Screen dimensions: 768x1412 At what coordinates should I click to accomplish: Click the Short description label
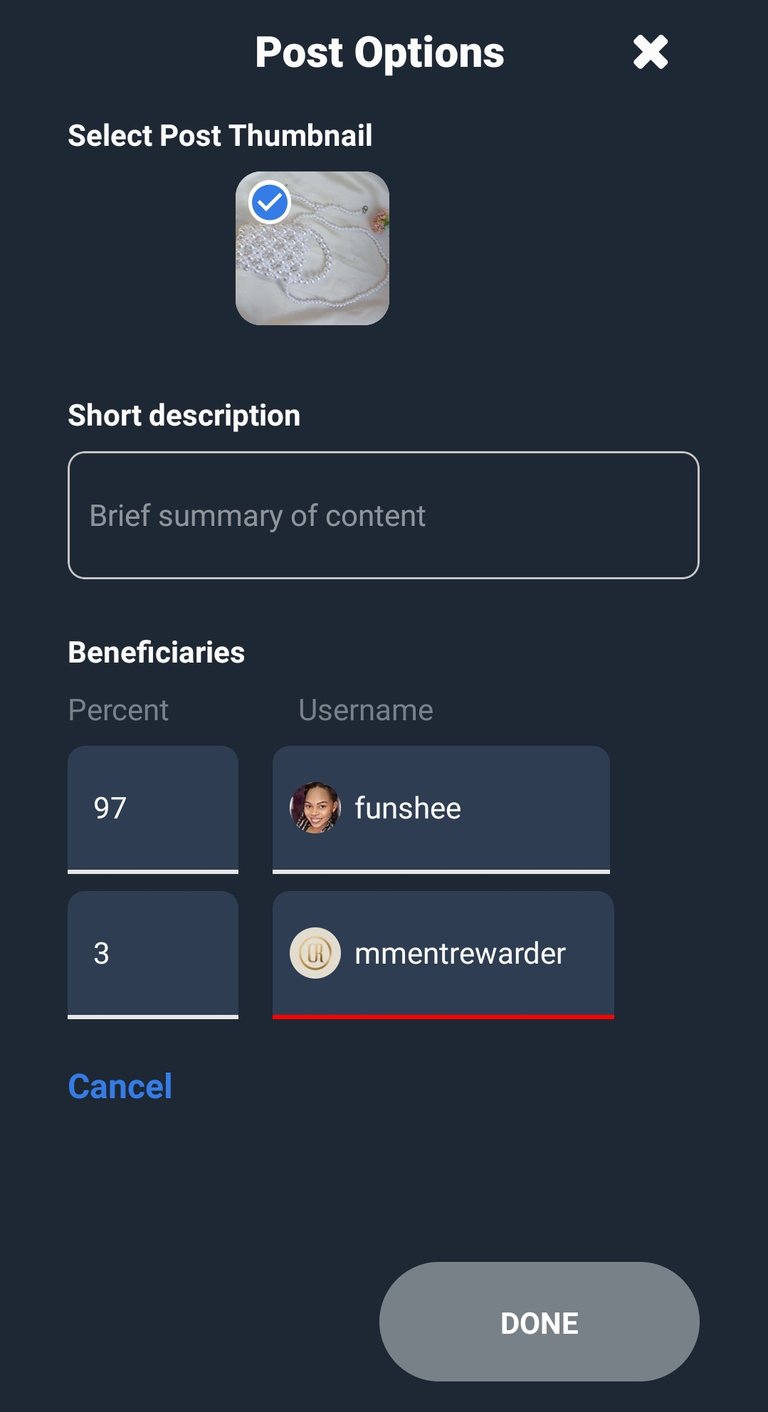pyautogui.click(x=184, y=416)
